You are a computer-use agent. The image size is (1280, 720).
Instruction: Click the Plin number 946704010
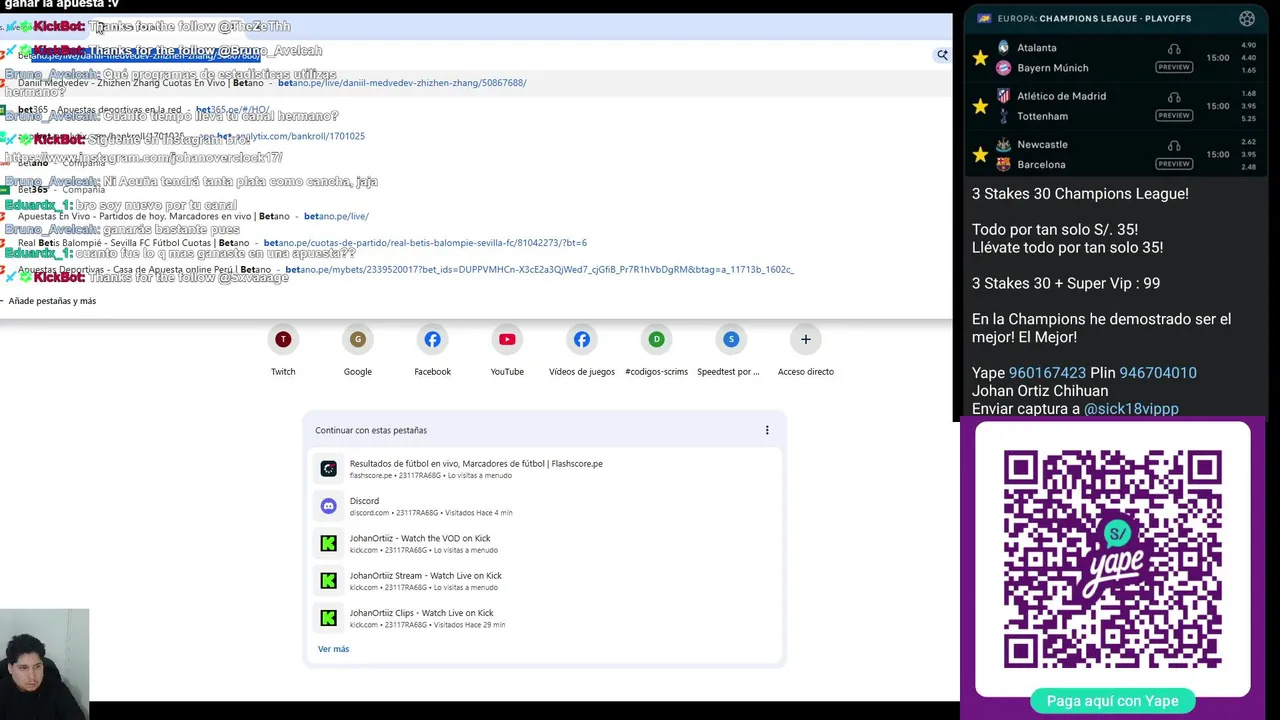pyautogui.click(x=1158, y=373)
